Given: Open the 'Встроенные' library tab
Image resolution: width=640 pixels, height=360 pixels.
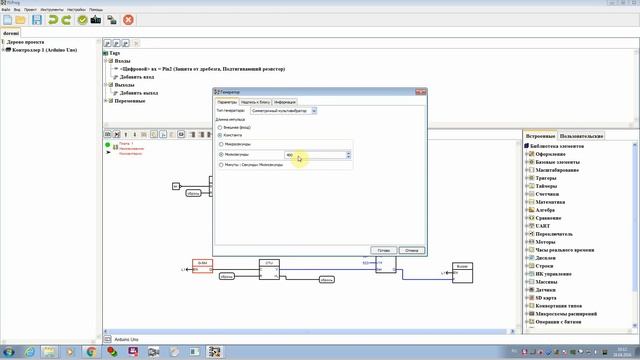Looking at the screenshot, I should 540,136.
